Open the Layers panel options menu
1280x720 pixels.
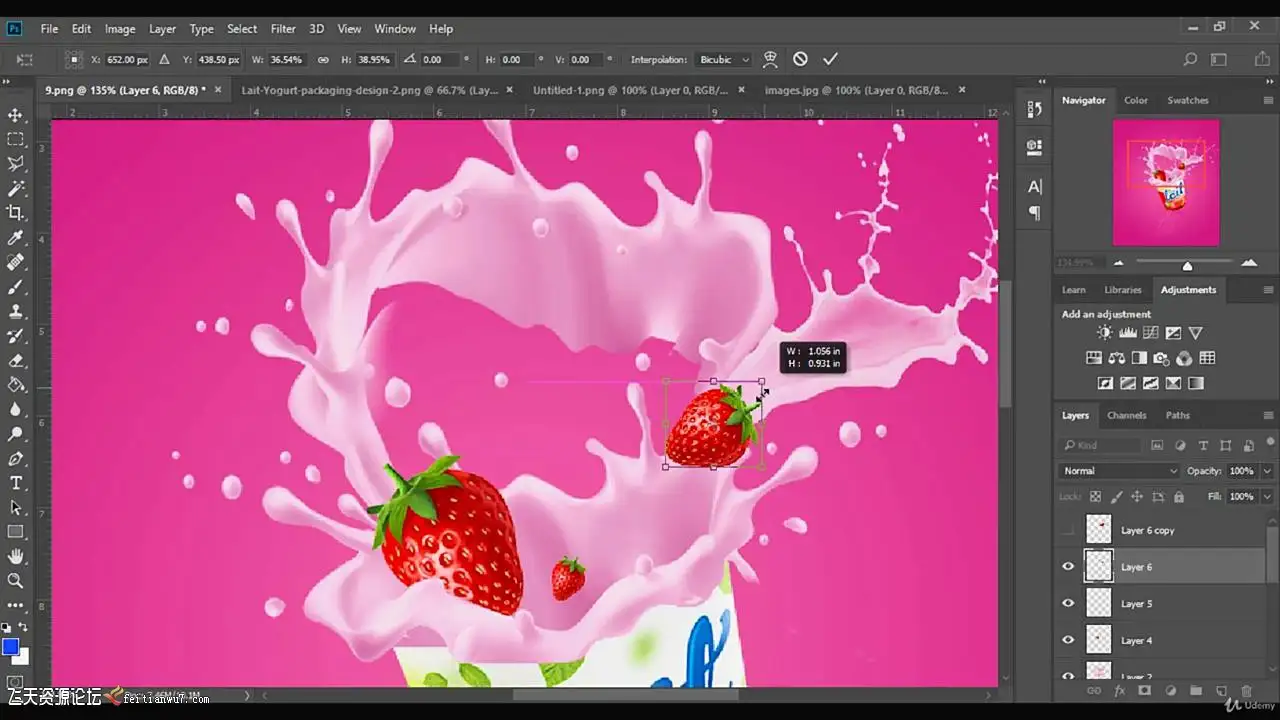1270,415
